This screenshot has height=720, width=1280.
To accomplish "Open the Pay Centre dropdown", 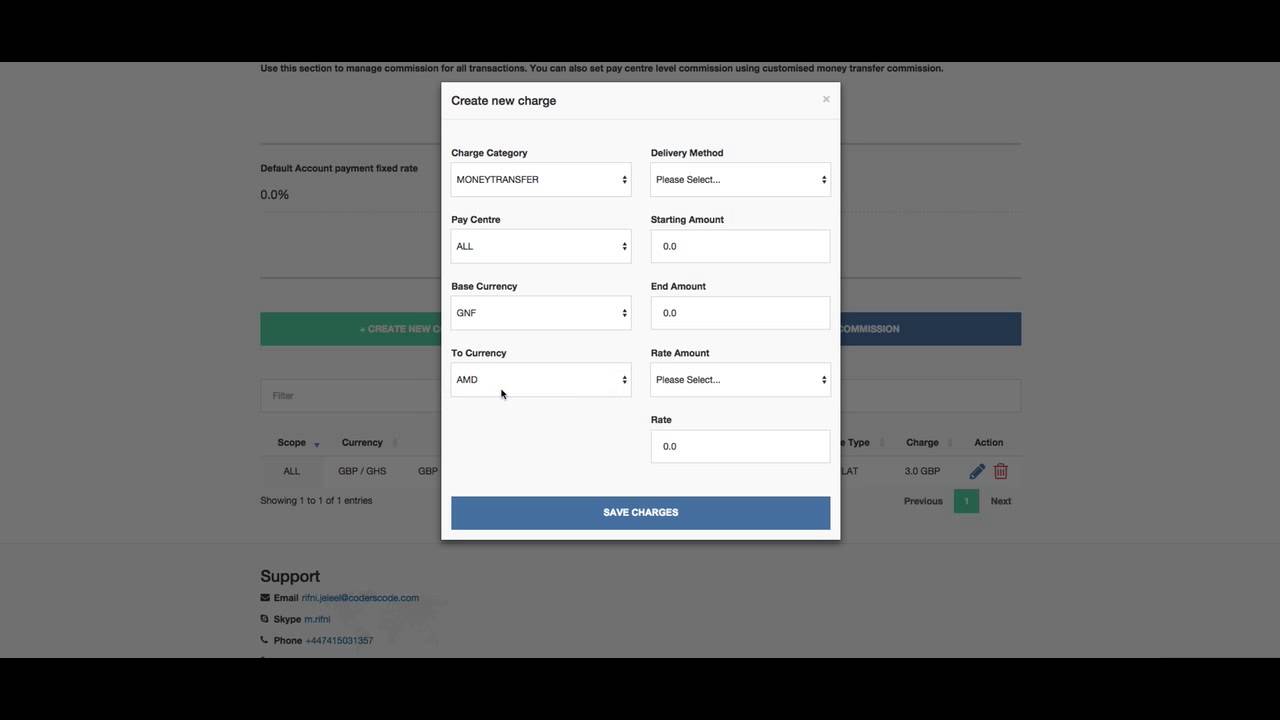I will point(541,246).
